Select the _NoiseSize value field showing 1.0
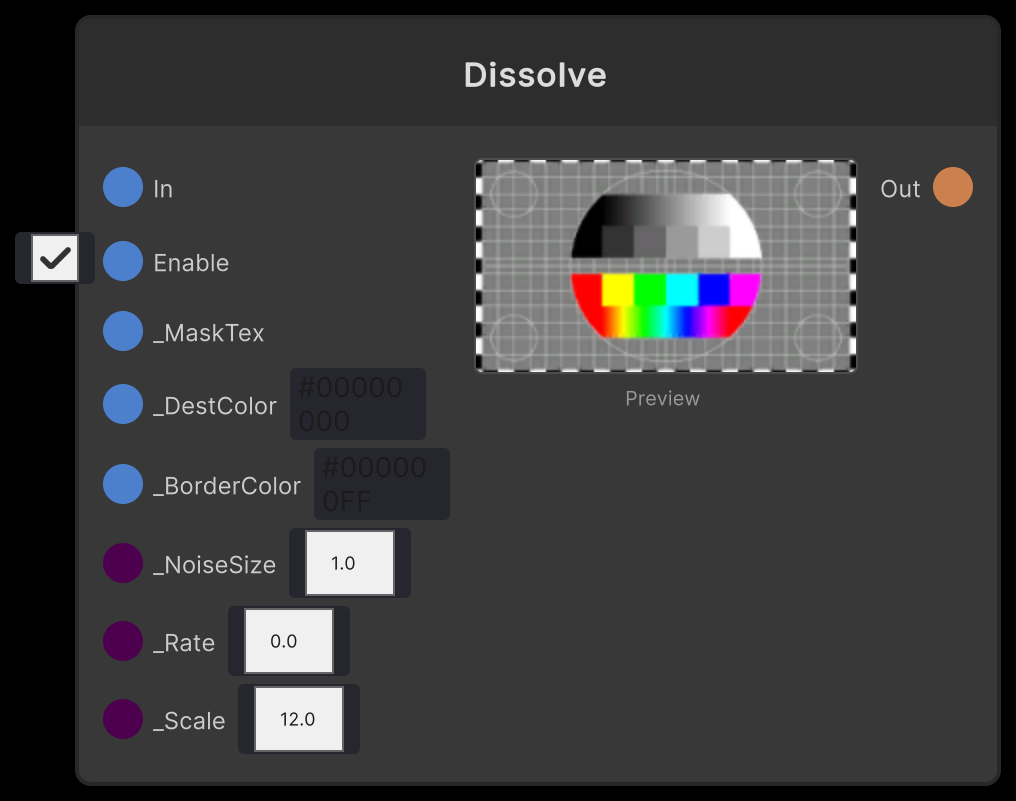1016x801 pixels. (348, 562)
